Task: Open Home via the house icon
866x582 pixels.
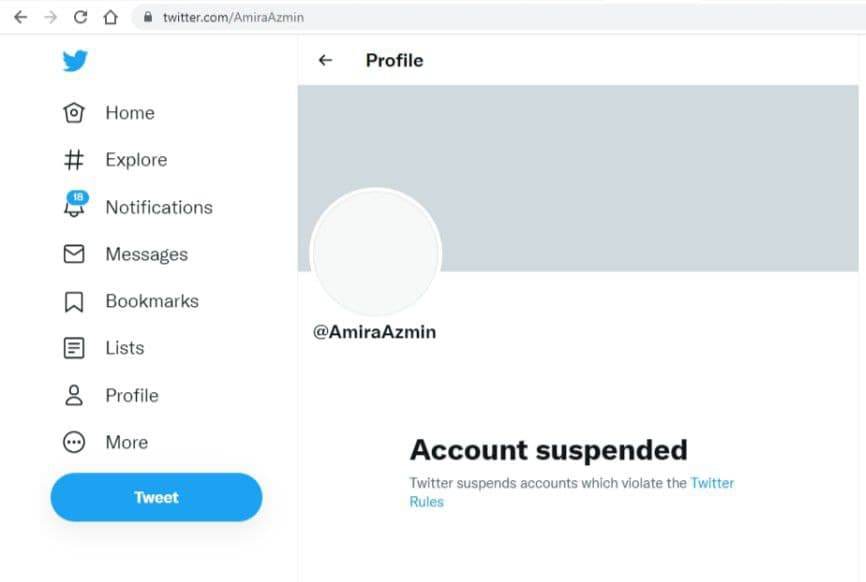Action: pyautogui.click(x=74, y=113)
